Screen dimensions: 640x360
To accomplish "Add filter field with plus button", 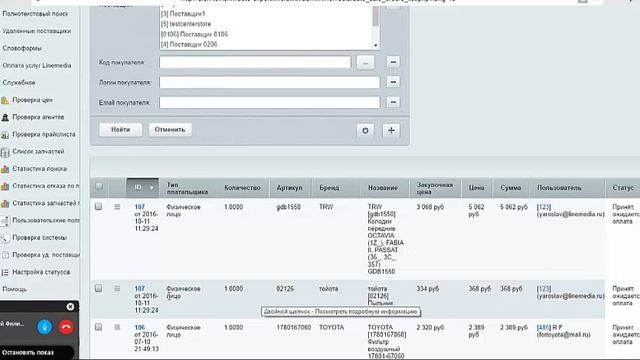I will tap(391, 130).
